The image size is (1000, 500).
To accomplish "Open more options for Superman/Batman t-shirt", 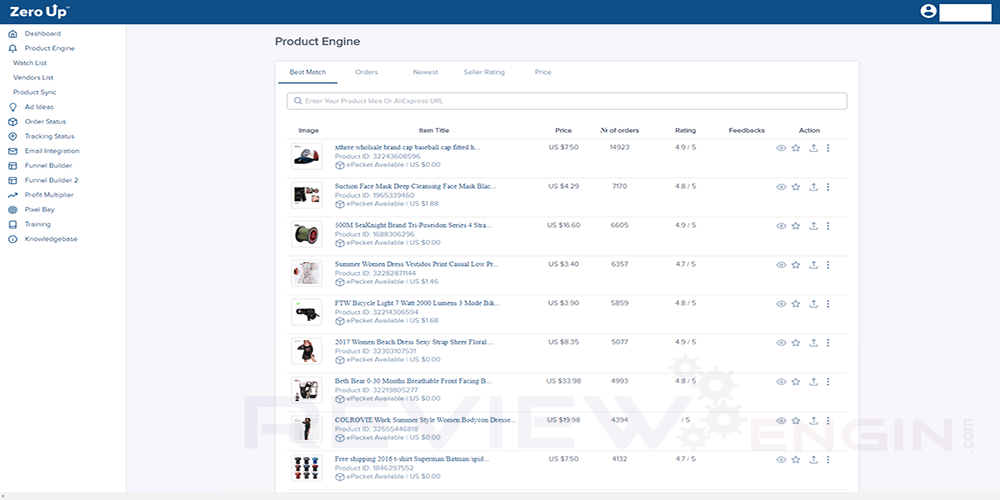I will (x=828, y=460).
